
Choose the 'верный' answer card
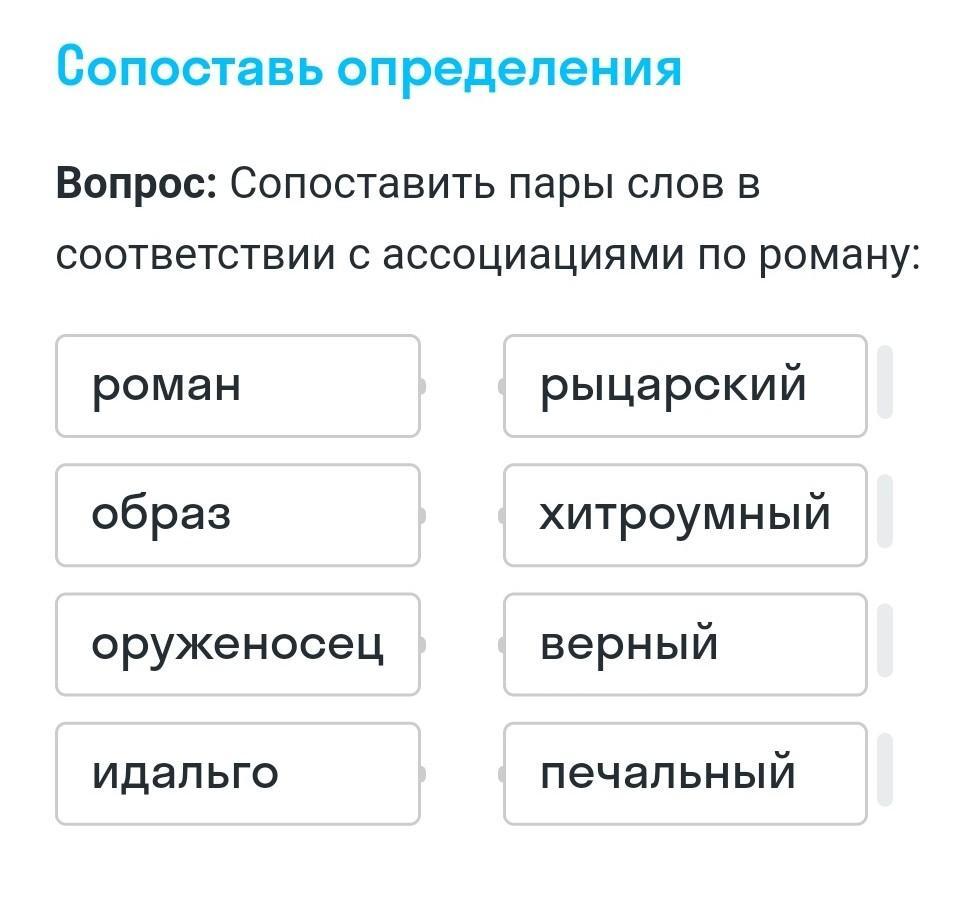coord(685,644)
